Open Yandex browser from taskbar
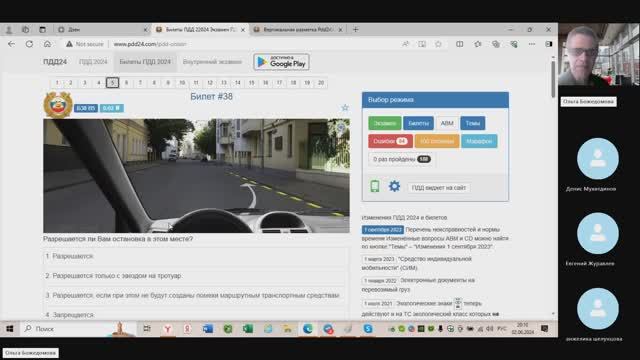This screenshot has width=640, height=360. point(167,329)
